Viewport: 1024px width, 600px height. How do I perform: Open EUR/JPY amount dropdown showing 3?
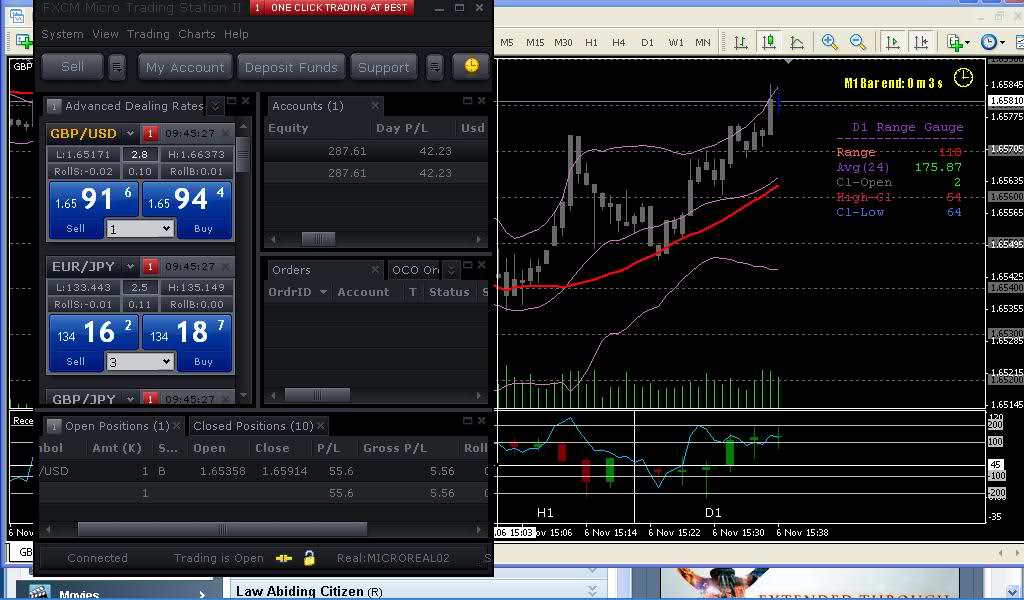point(140,362)
